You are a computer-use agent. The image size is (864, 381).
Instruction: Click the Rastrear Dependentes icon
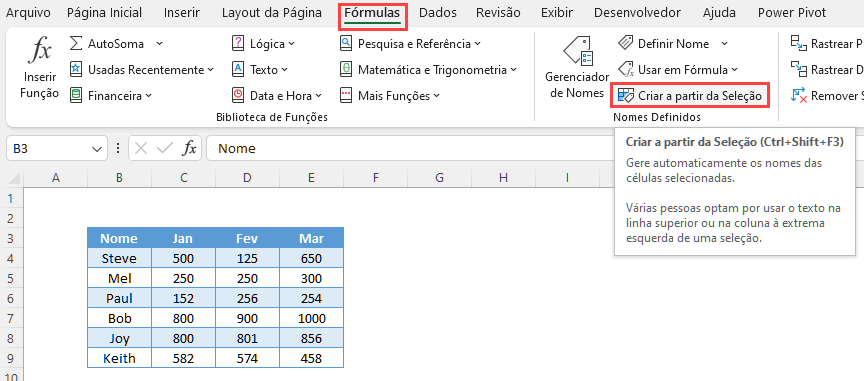(x=798, y=69)
